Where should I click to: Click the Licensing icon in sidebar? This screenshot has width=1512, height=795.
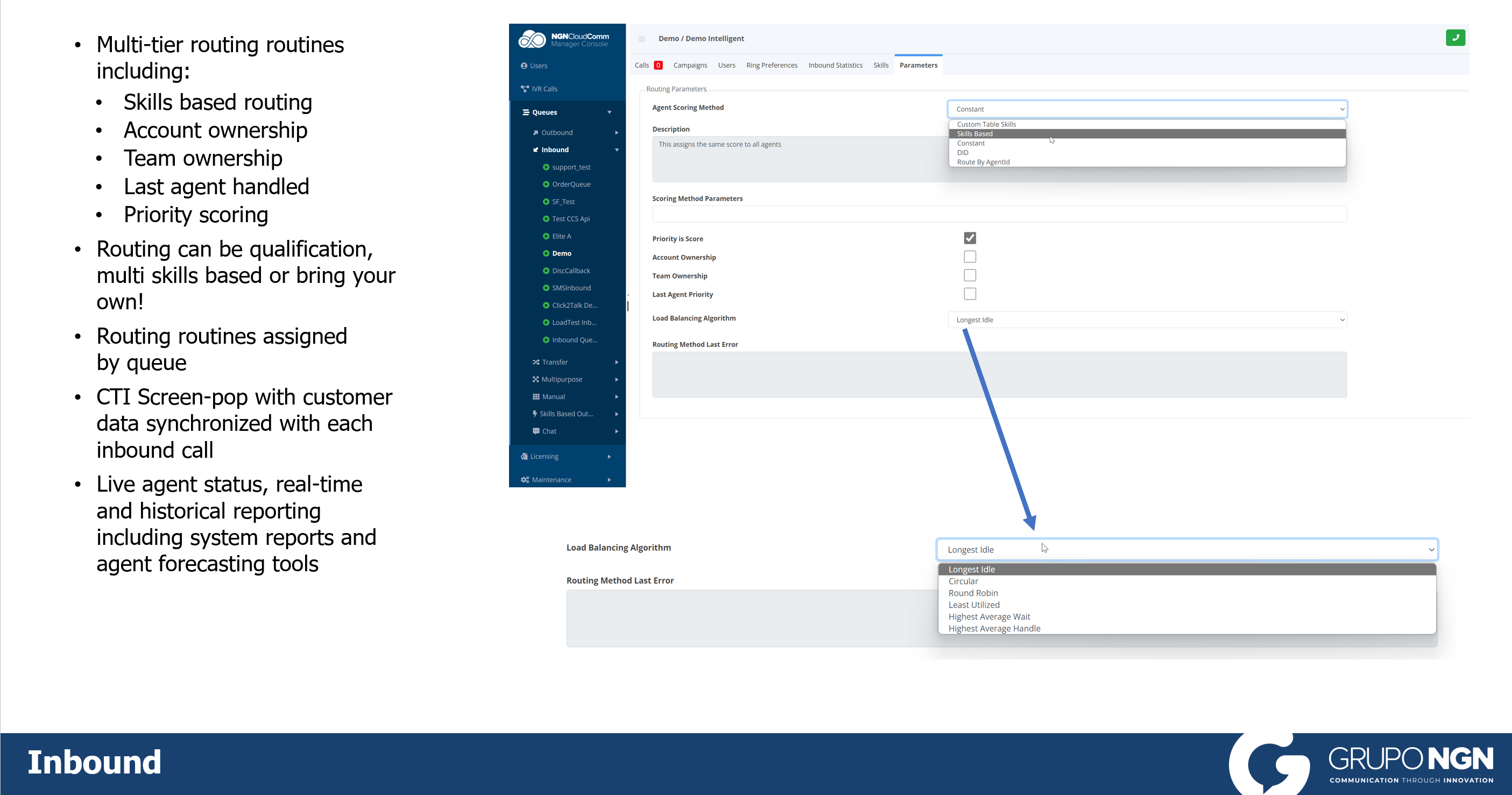(x=524, y=457)
